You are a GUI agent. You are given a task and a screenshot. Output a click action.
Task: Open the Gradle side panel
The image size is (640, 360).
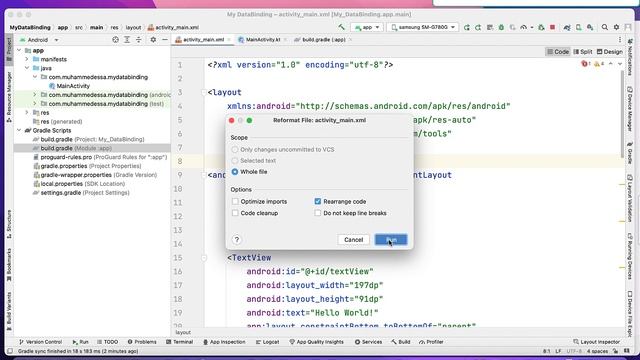pos(630,152)
